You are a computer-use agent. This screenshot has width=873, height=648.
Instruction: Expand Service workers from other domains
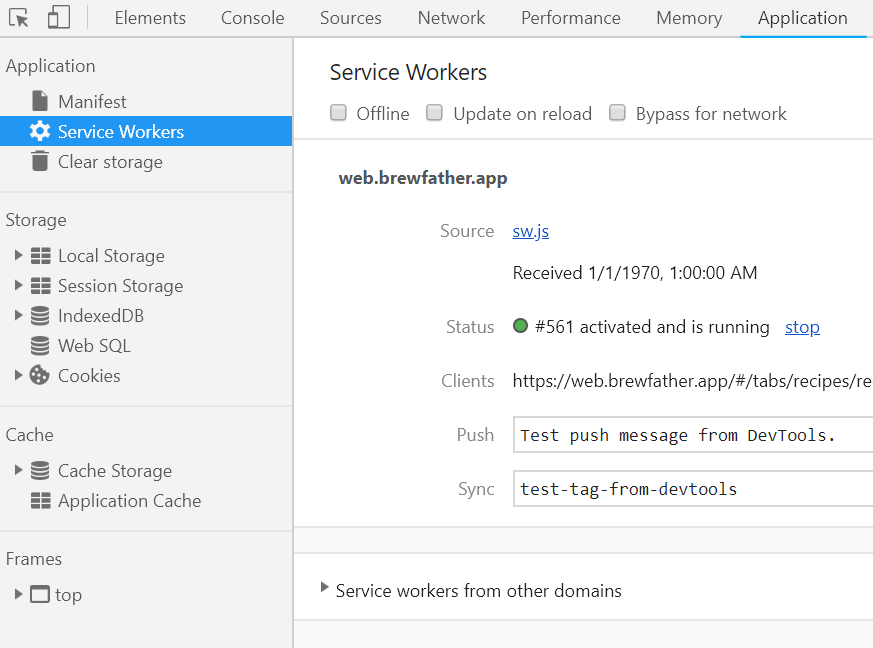(x=325, y=587)
